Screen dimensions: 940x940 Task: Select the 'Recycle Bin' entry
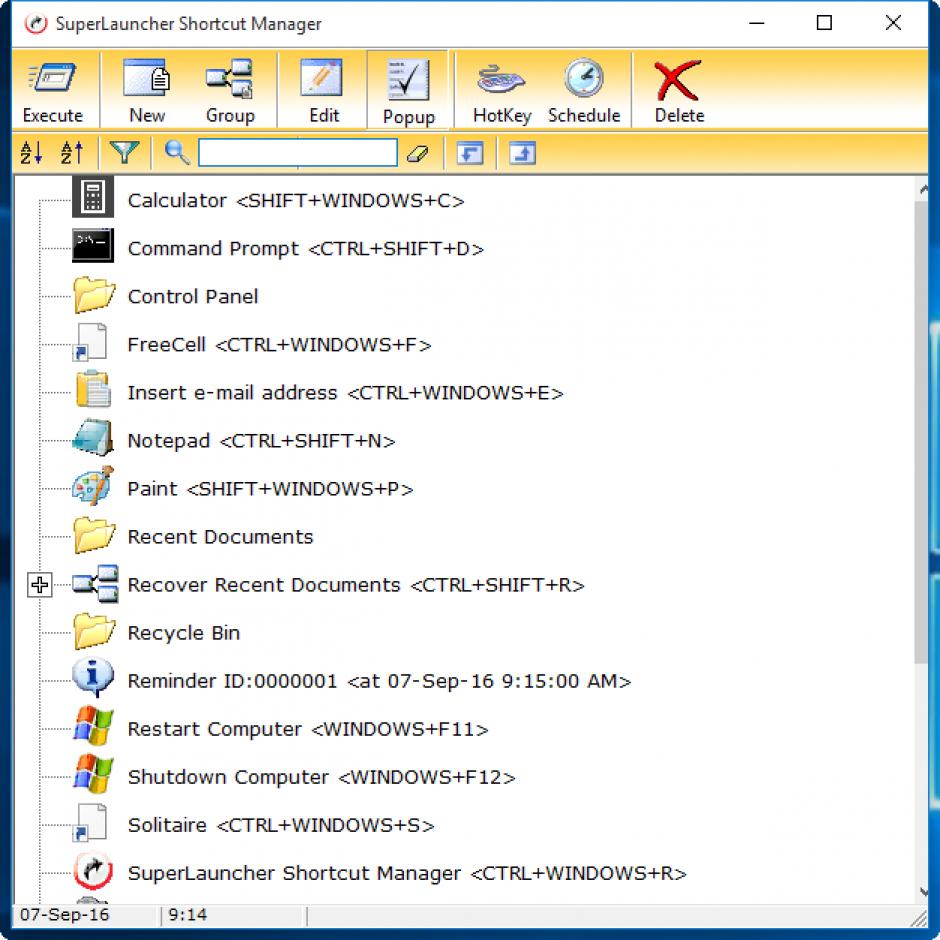(184, 633)
